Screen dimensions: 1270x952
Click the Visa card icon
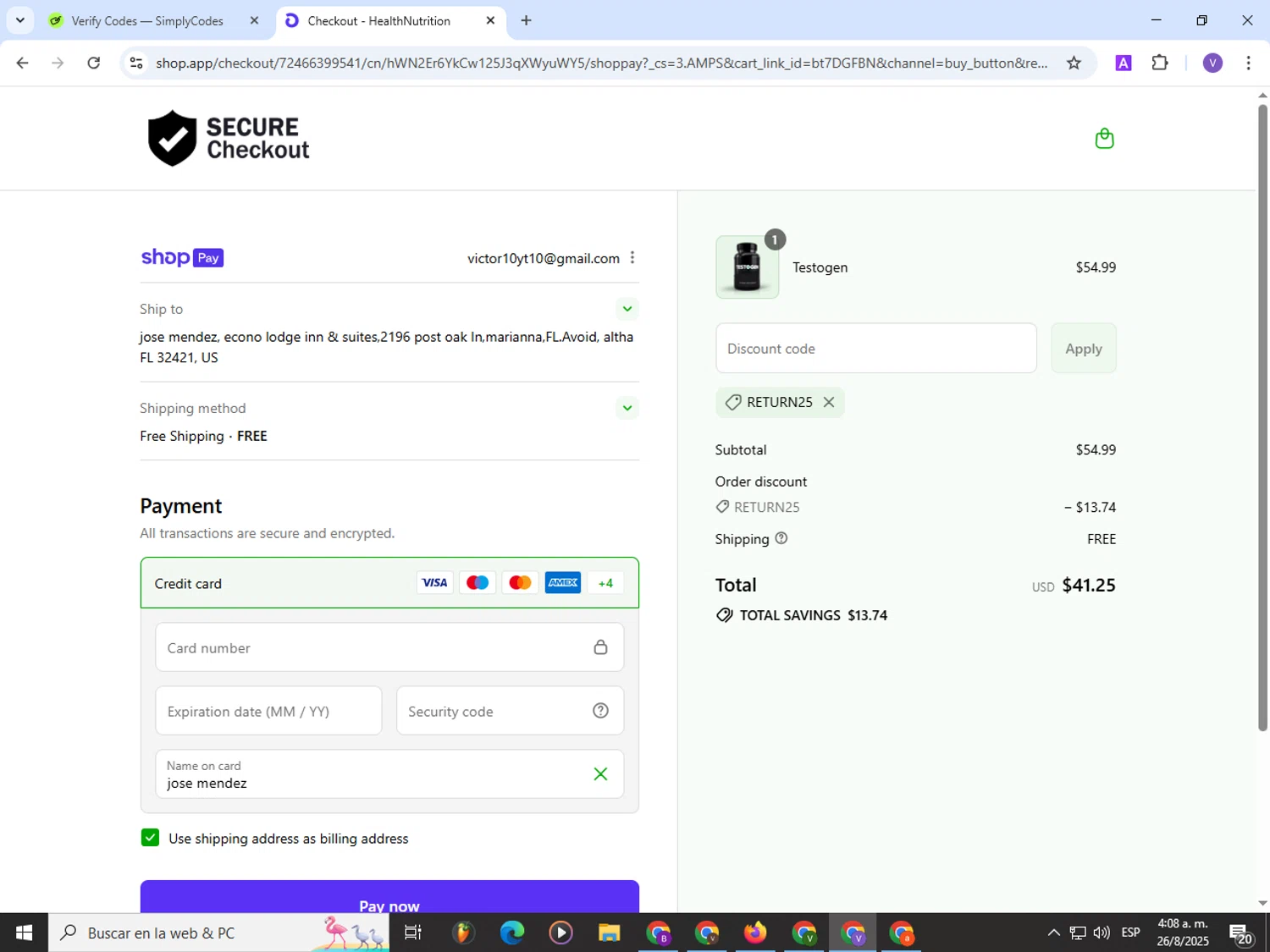(x=434, y=582)
